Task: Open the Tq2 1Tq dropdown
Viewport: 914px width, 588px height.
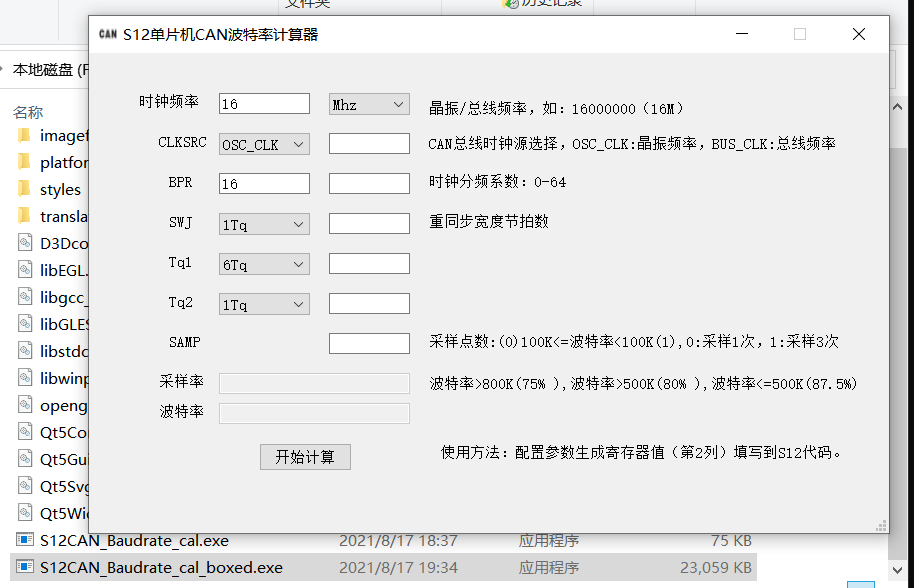Action: 264,304
